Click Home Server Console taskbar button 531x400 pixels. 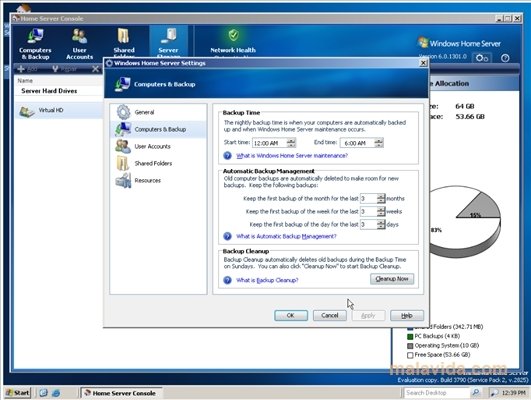[x=121, y=393]
